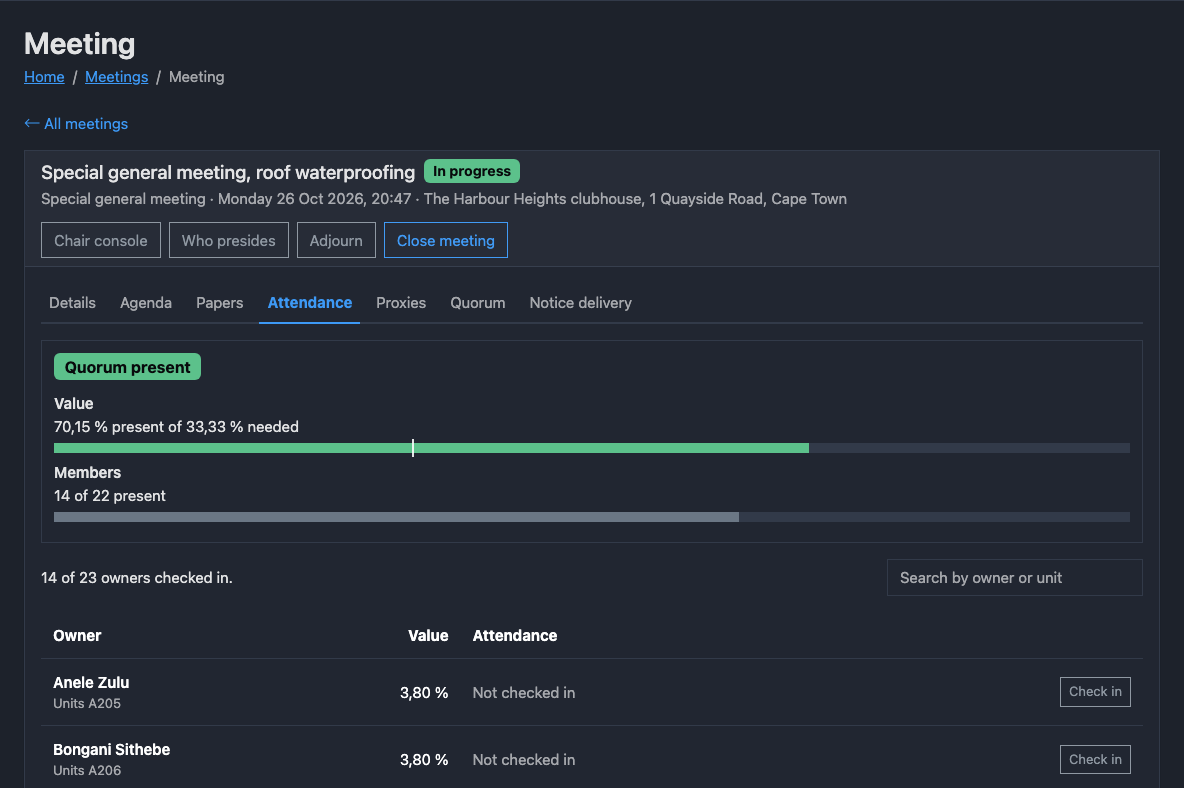Select the Anele Zulu owner name
Image resolution: width=1184 pixels, height=788 pixels.
coord(91,682)
